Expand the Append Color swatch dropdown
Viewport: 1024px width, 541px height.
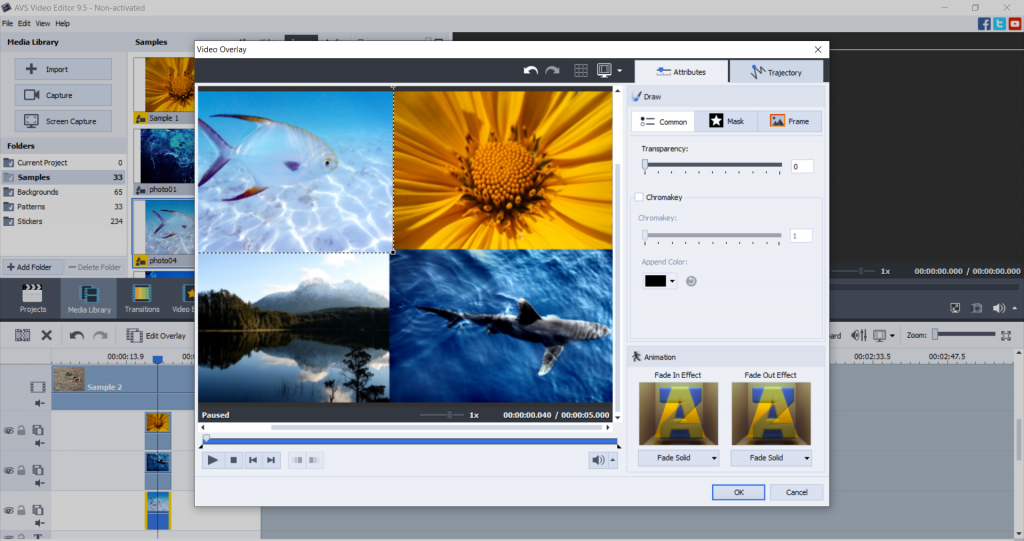[673, 281]
